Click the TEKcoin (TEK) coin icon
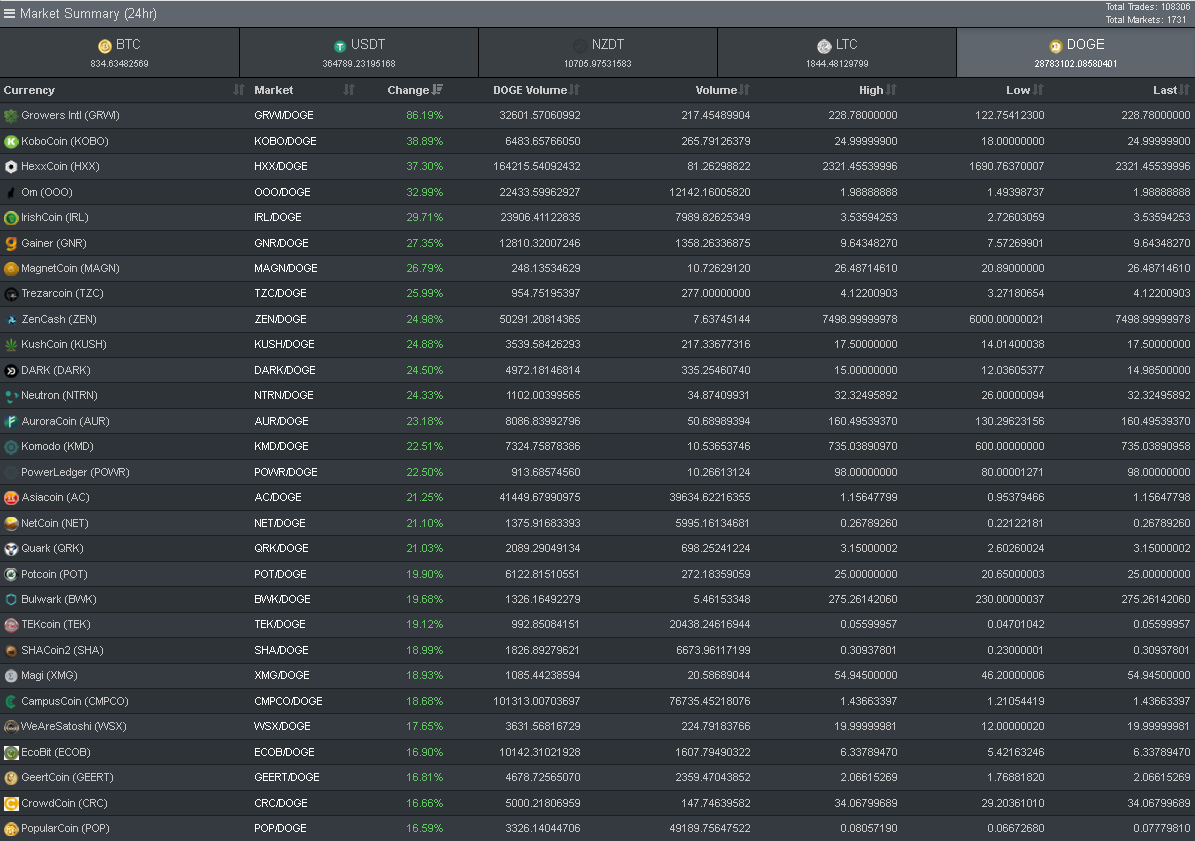 click(11, 625)
